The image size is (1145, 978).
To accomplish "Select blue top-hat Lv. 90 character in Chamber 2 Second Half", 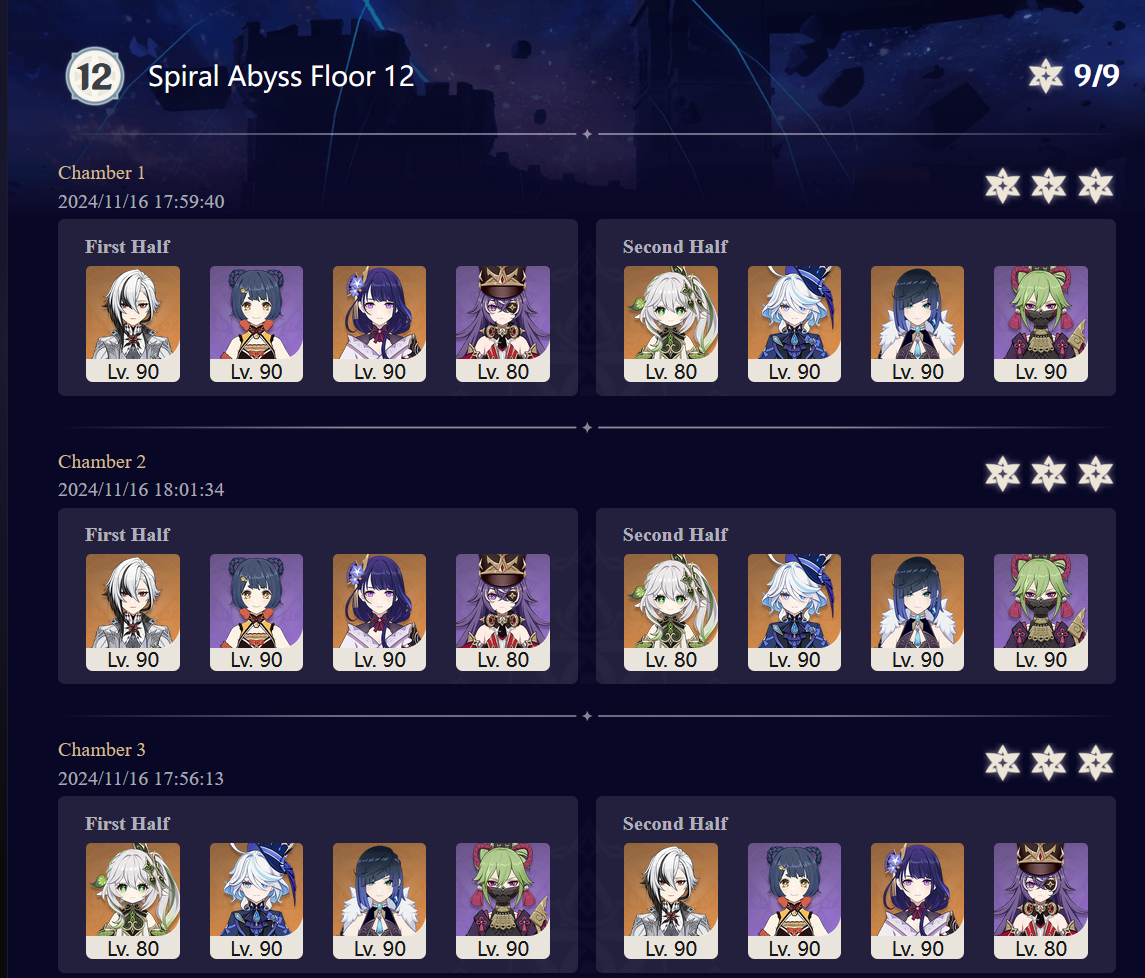I will pyautogui.click(x=794, y=612).
